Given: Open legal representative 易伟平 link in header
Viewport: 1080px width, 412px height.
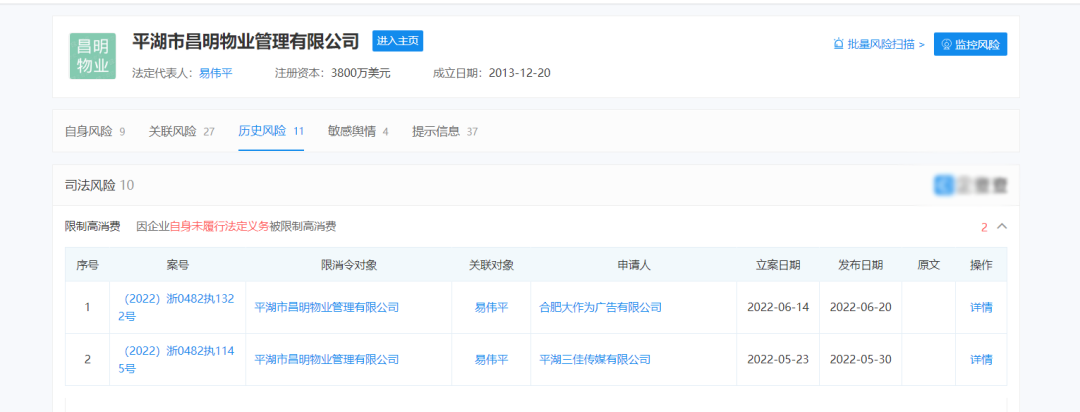Looking at the screenshot, I should click(216, 73).
